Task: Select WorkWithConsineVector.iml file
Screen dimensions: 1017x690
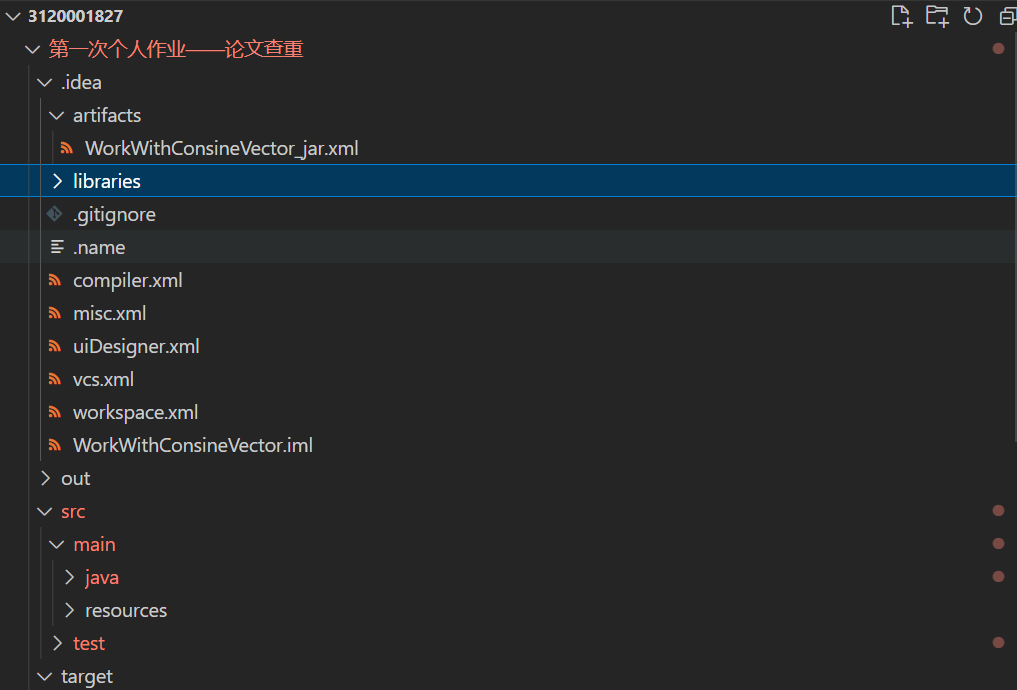Action: pos(192,446)
